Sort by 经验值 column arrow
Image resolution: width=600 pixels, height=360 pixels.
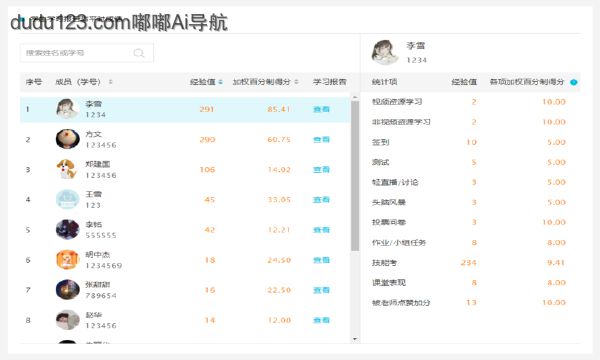tap(220, 82)
